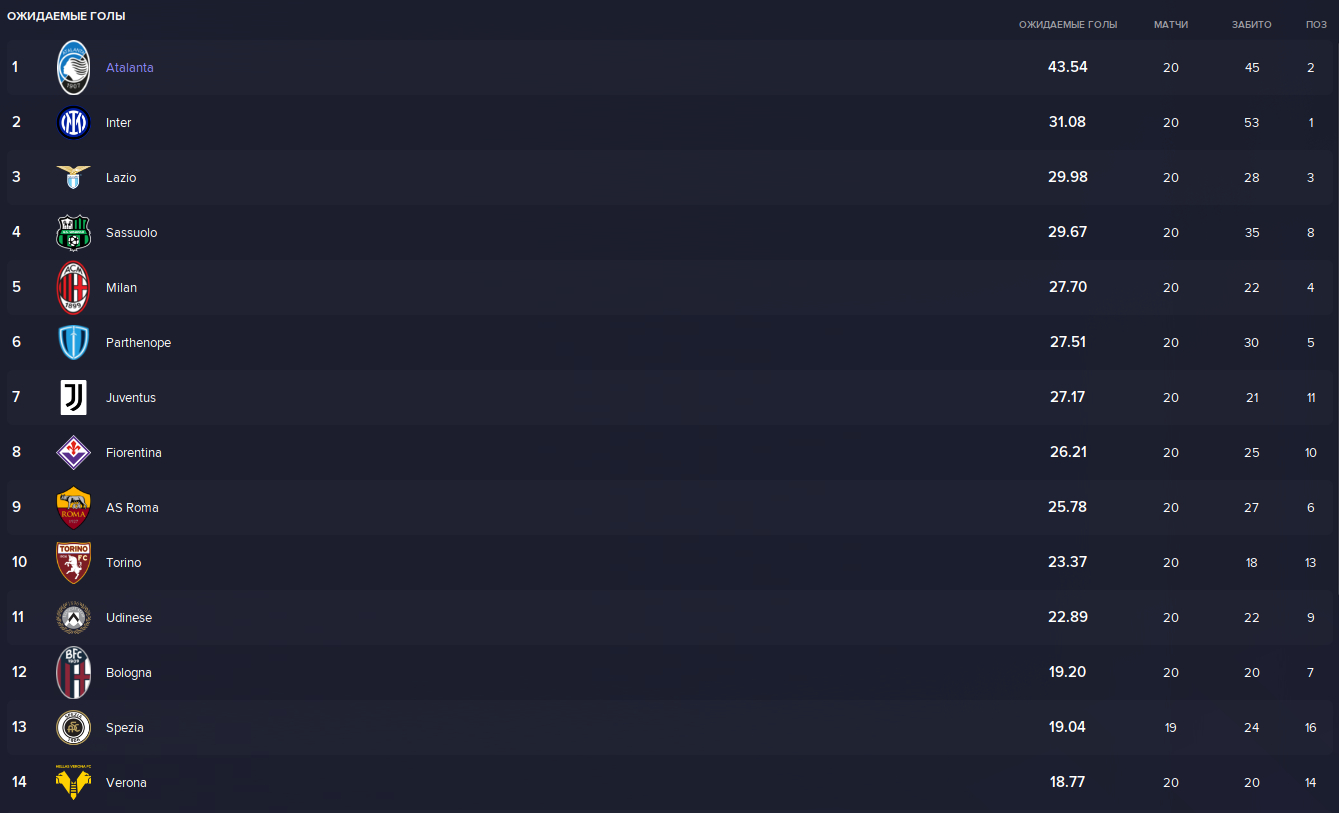Click the Spezia club crest
Screen dimensions: 1339x813
[x=73, y=728]
